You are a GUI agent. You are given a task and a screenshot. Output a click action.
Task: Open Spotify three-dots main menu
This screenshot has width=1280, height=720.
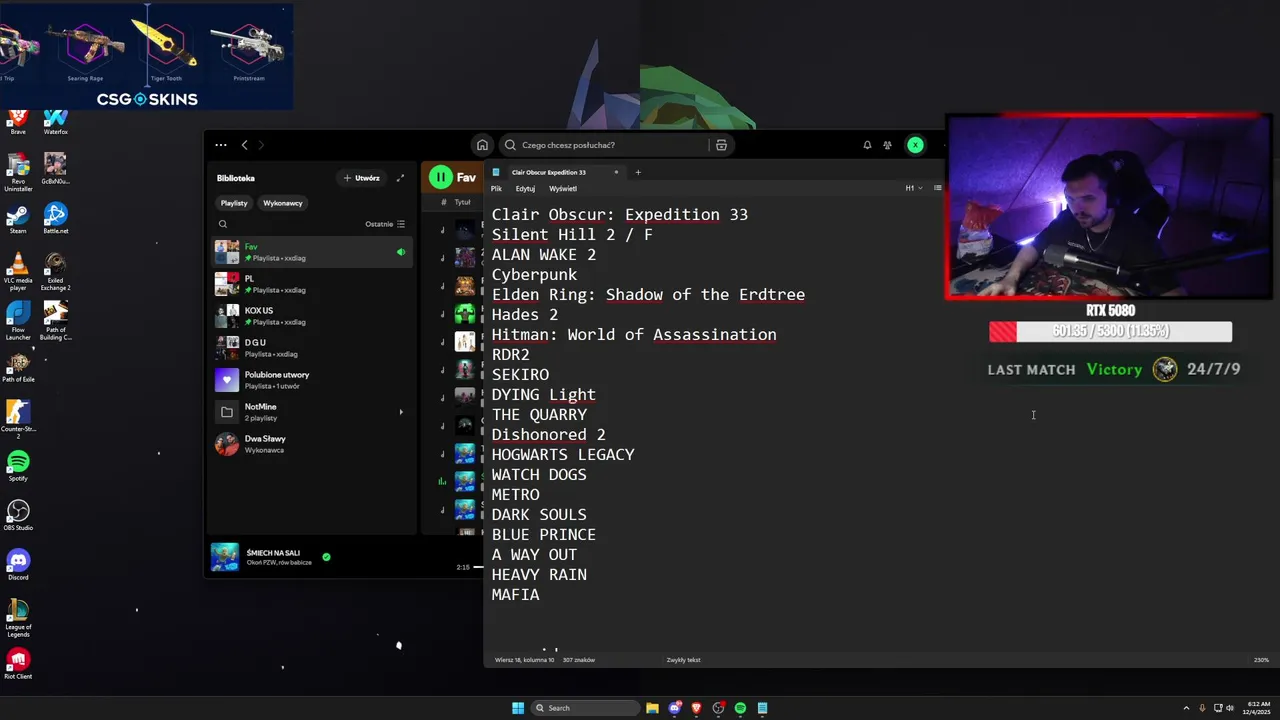[x=221, y=145]
